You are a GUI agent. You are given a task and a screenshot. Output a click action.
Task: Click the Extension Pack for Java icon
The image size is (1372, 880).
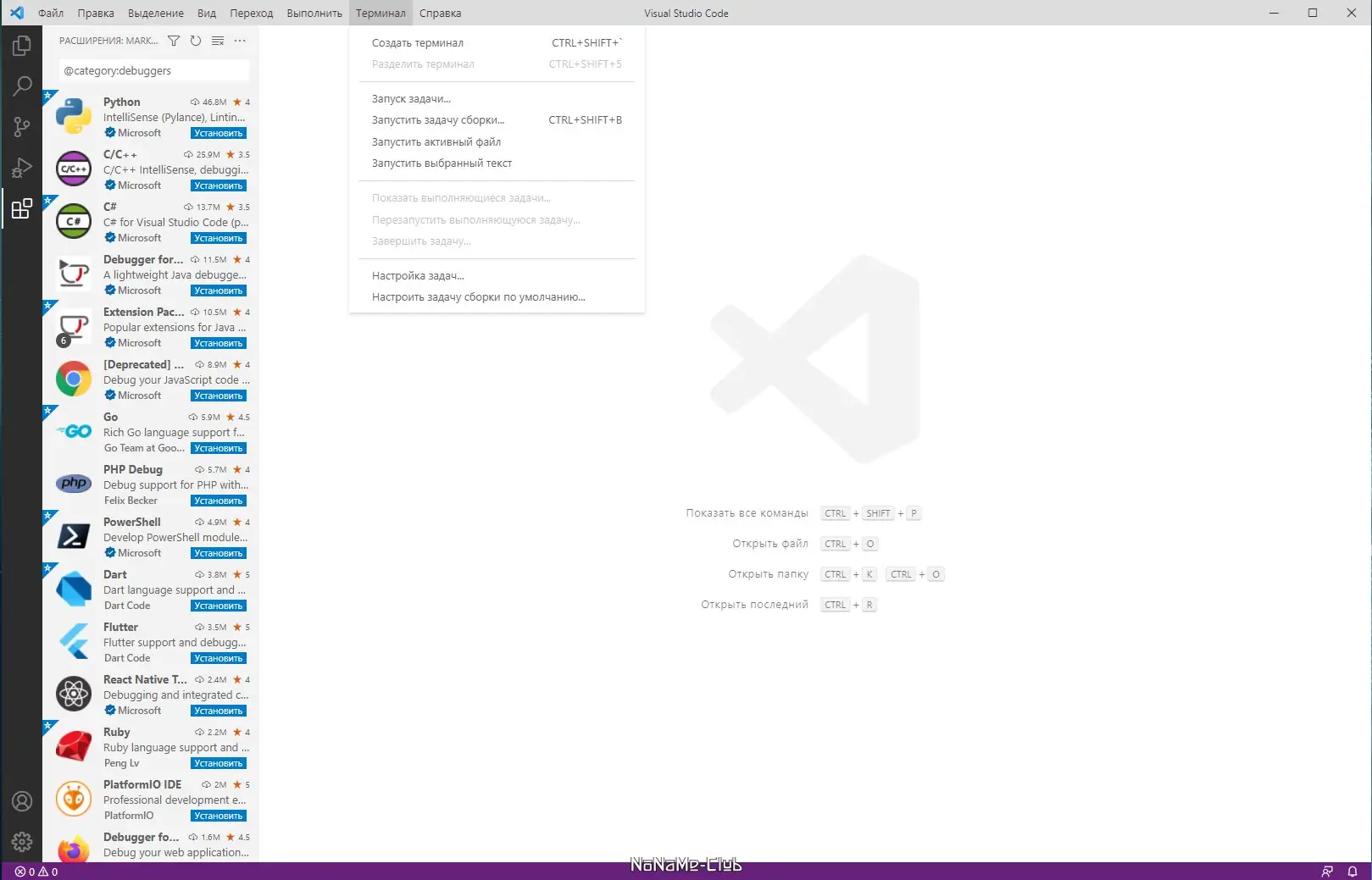tap(74, 327)
